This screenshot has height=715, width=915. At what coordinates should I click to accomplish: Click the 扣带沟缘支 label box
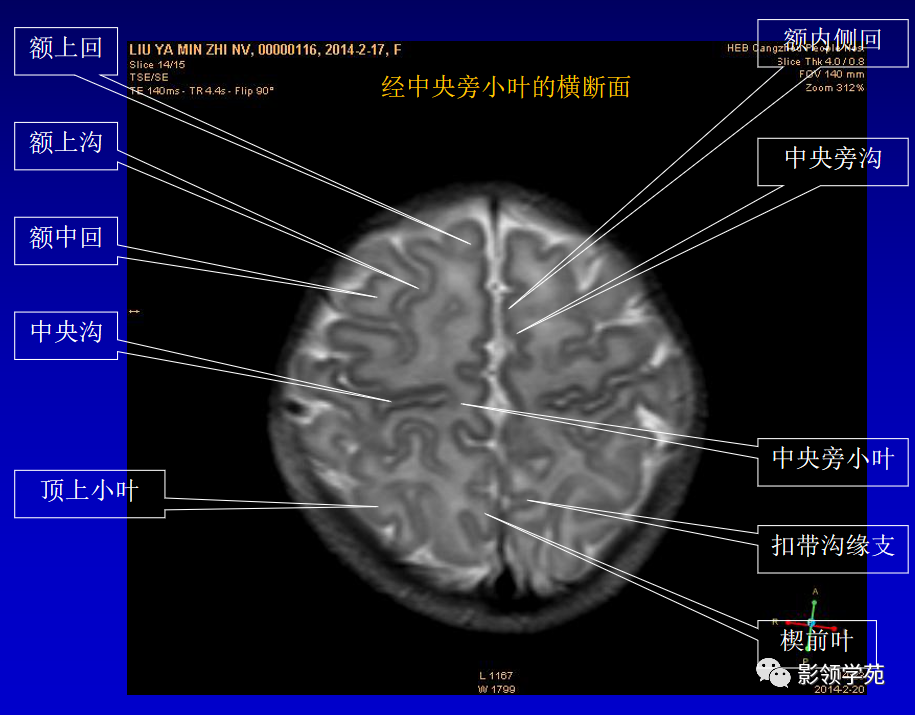point(833,549)
